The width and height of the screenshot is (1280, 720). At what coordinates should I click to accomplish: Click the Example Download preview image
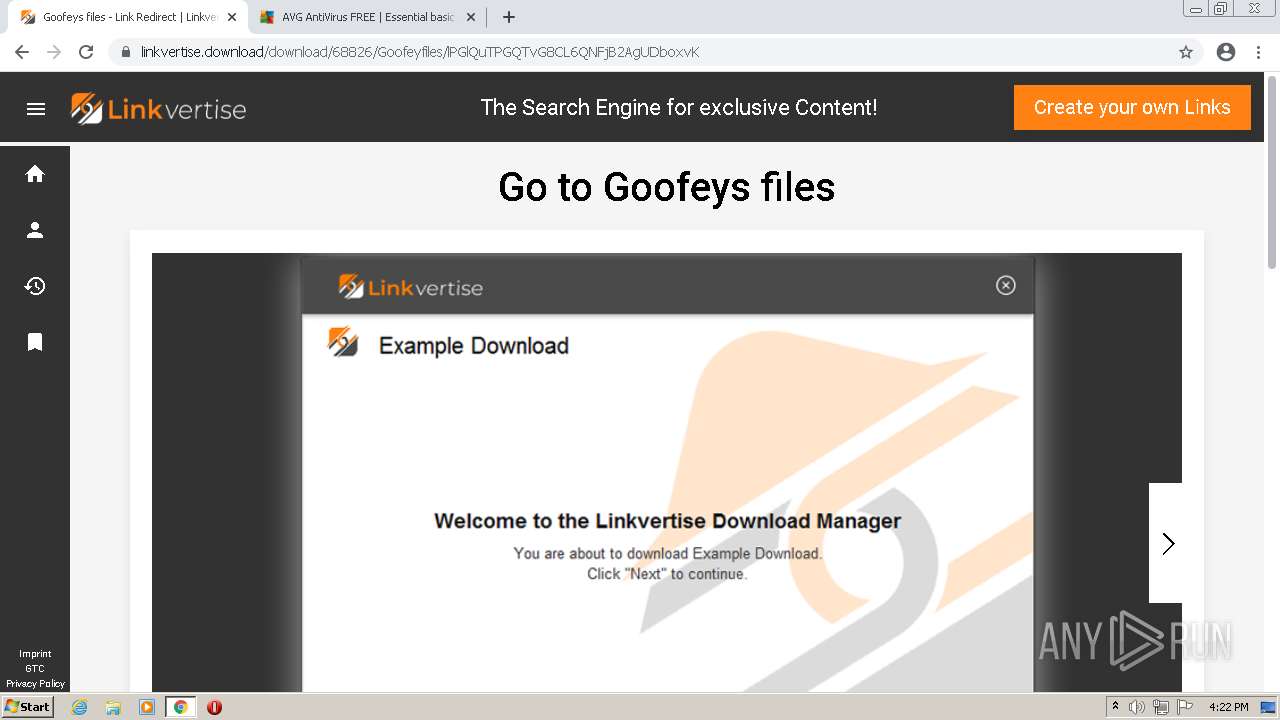667,472
